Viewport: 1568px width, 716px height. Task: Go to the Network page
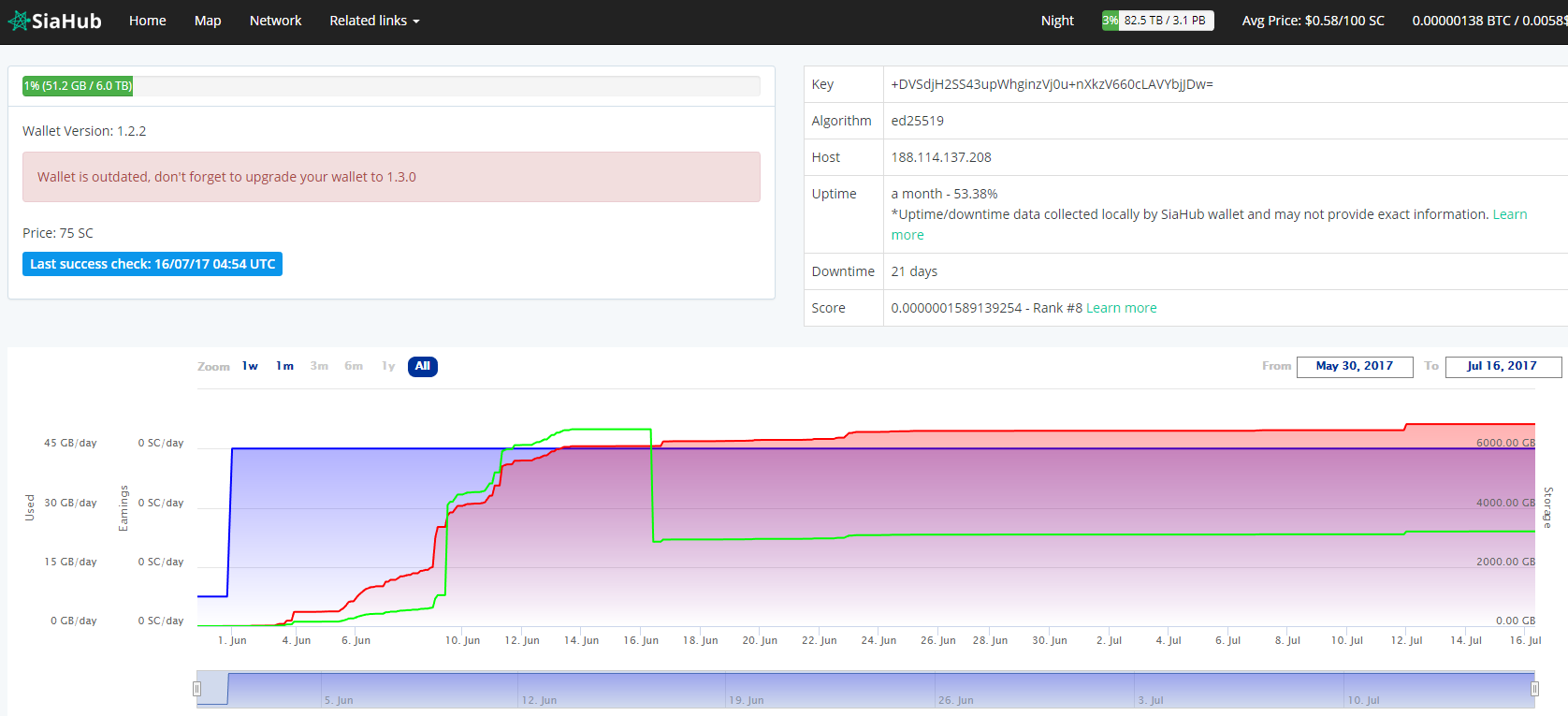click(276, 21)
